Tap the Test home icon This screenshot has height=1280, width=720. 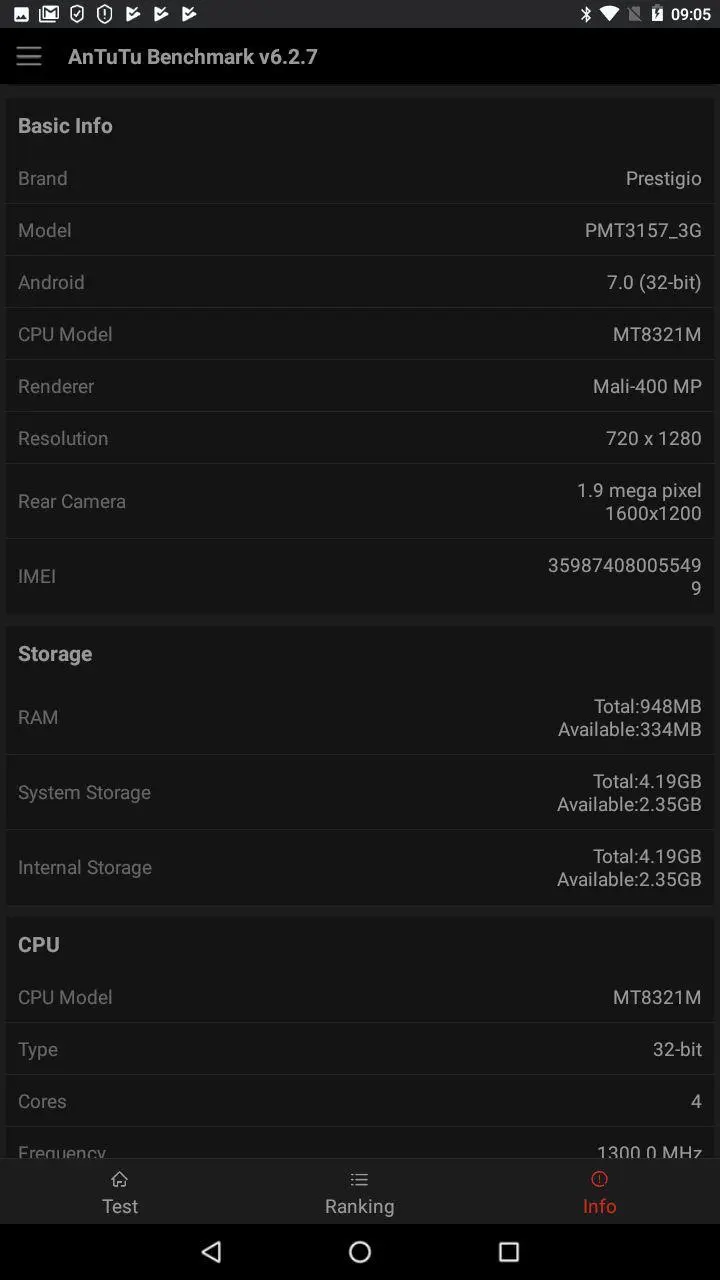pos(119,1180)
